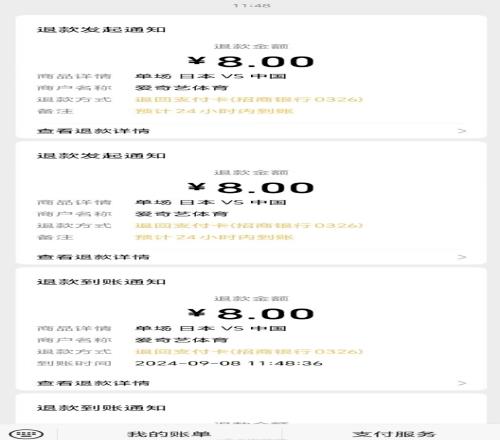Open 查看退款详情 in the first 退款发起通知 card
This screenshot has width=500, height=440.
93,131
